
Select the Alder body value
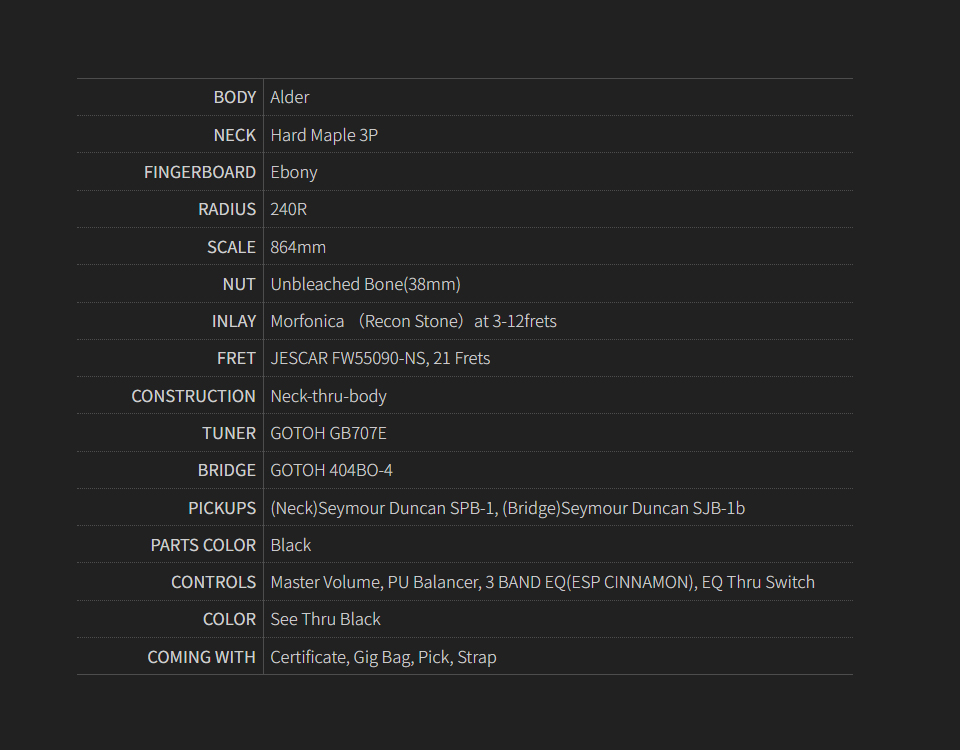click(x=290, y=97)
